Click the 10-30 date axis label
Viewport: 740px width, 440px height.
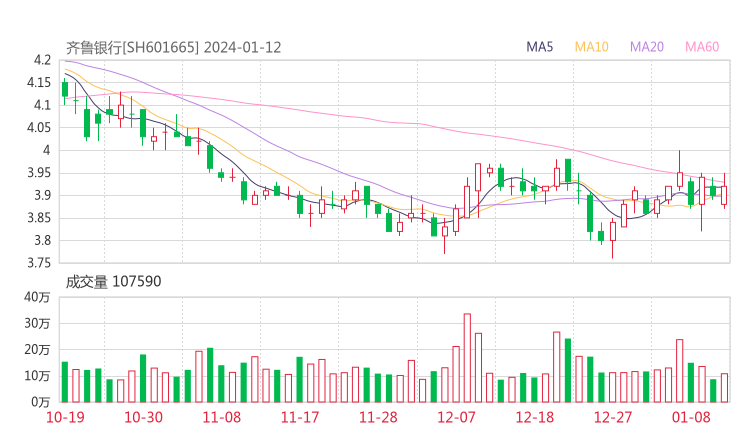pyautogui.click(x=143, y=417)
